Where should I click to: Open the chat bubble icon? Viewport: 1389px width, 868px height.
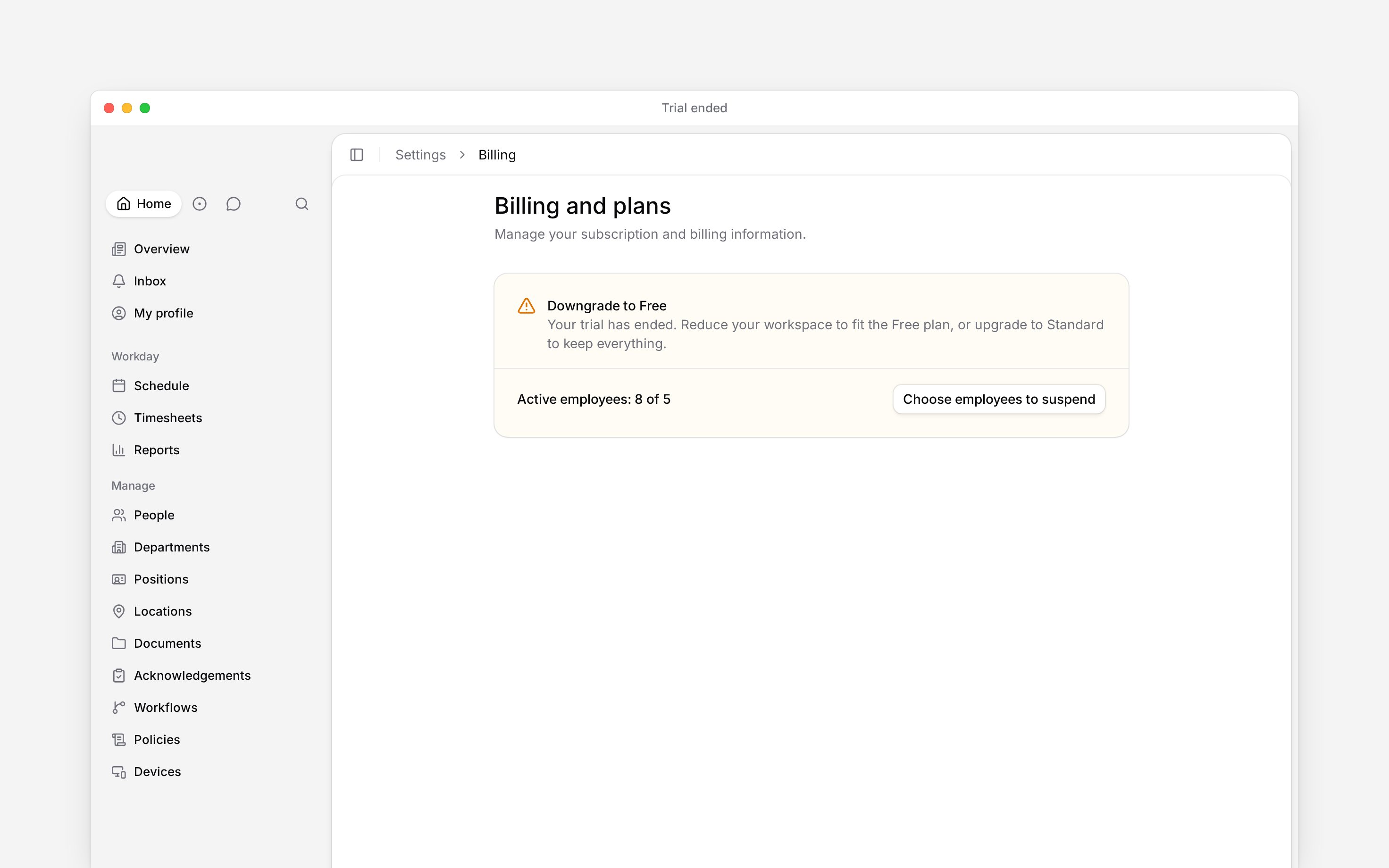point(233,204)
